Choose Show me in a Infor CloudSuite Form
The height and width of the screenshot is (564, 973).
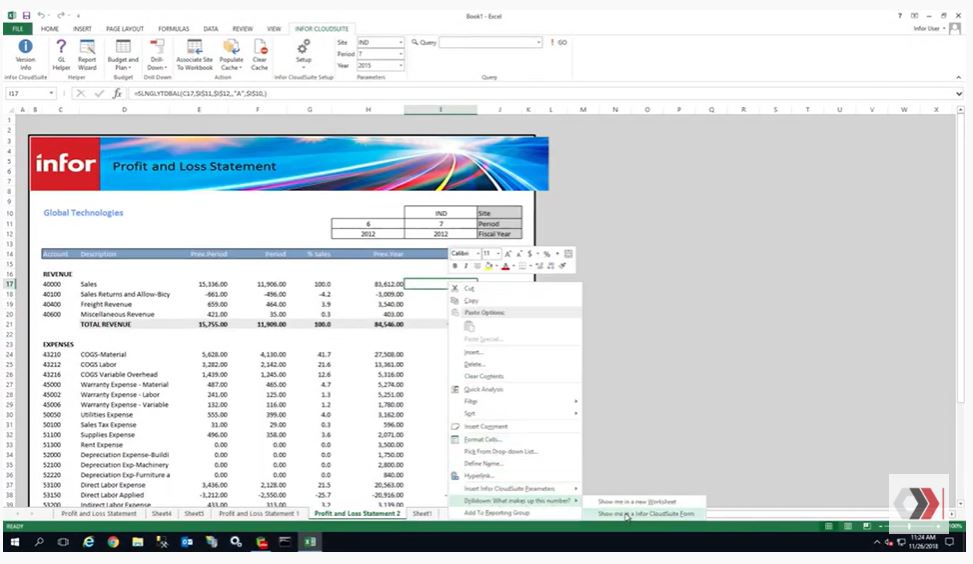pos(643,514)
